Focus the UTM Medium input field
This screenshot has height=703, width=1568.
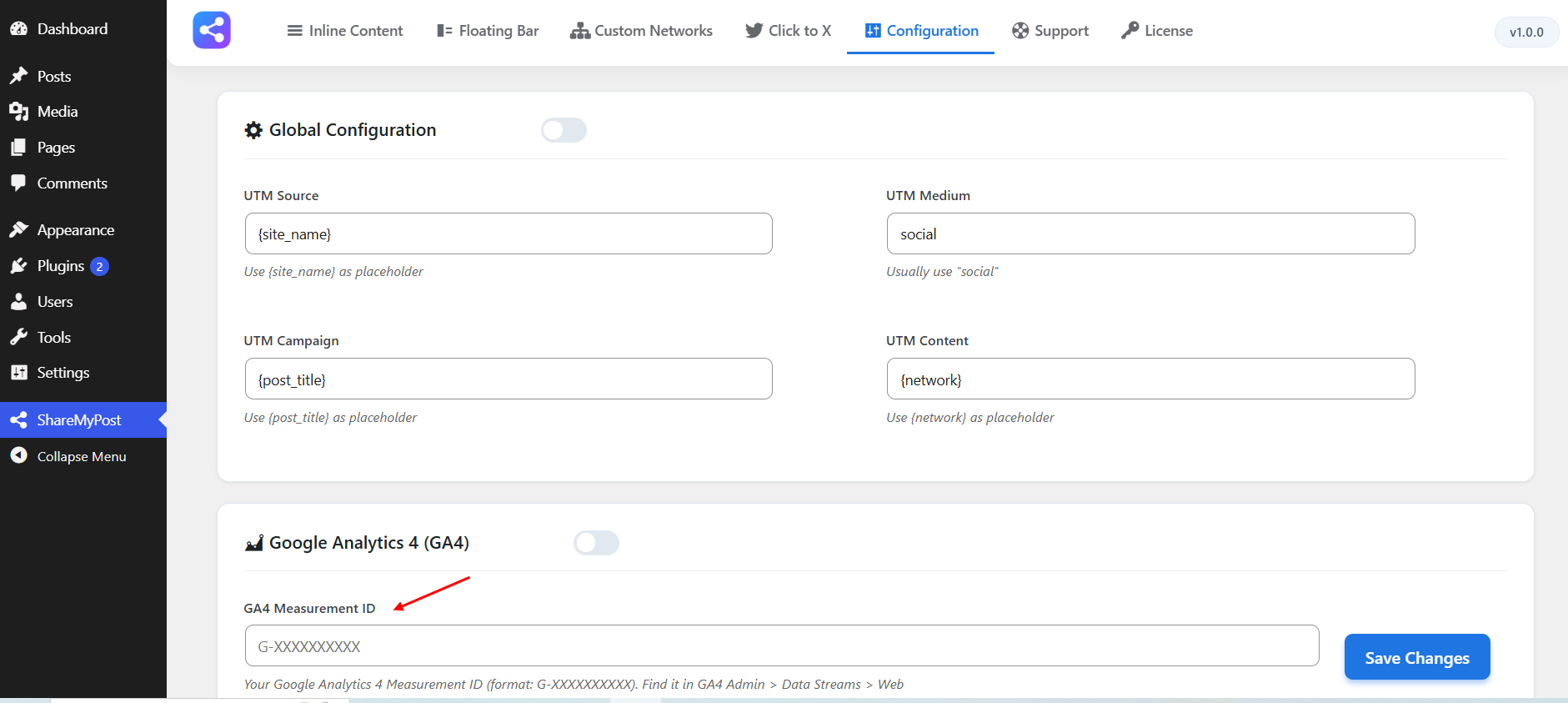click(1150, 233)
